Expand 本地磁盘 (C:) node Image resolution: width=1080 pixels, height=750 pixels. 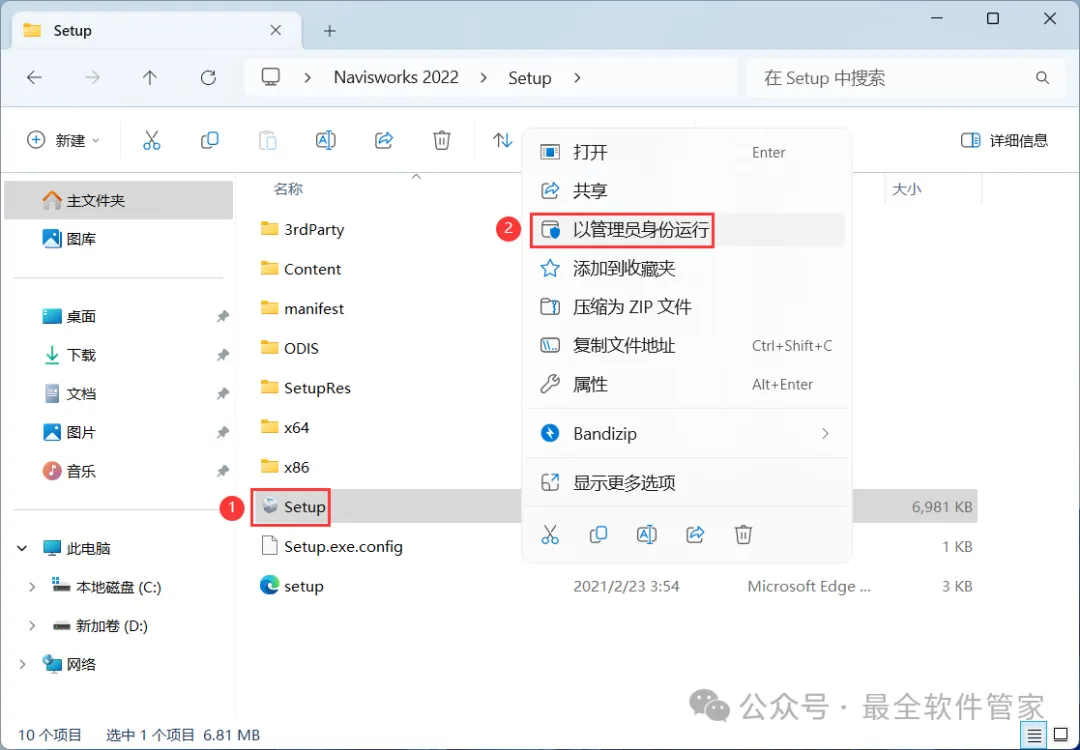point(31,587)
